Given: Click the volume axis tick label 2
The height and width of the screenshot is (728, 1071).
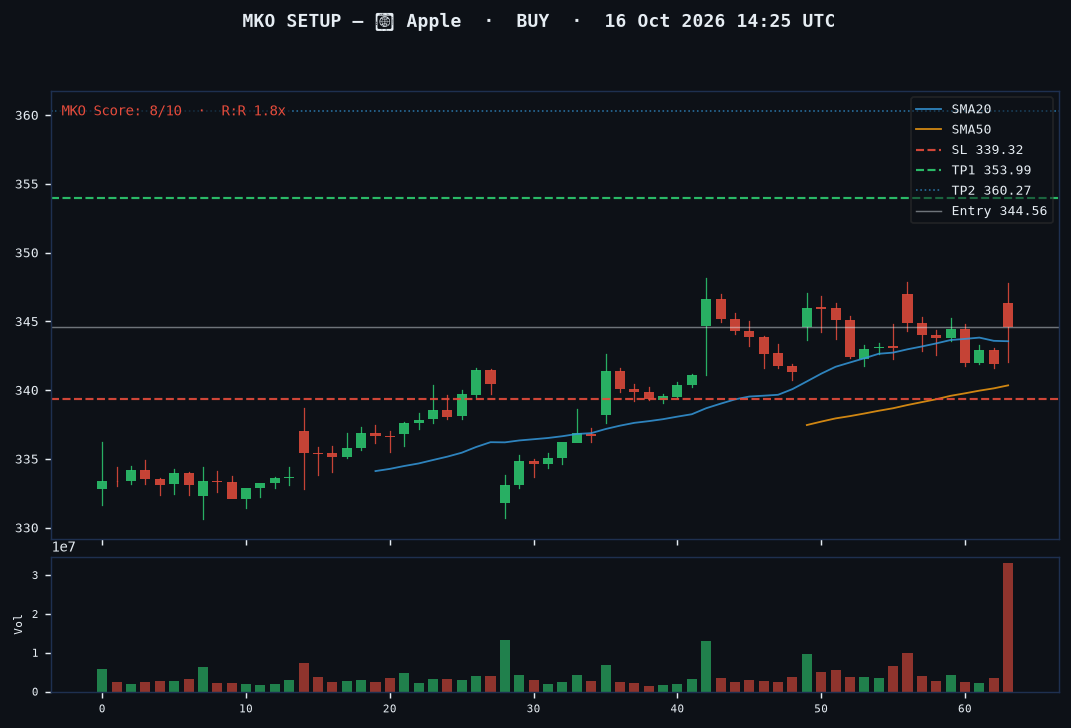Looking at the screenshot, I should click(x=35, y=615).
